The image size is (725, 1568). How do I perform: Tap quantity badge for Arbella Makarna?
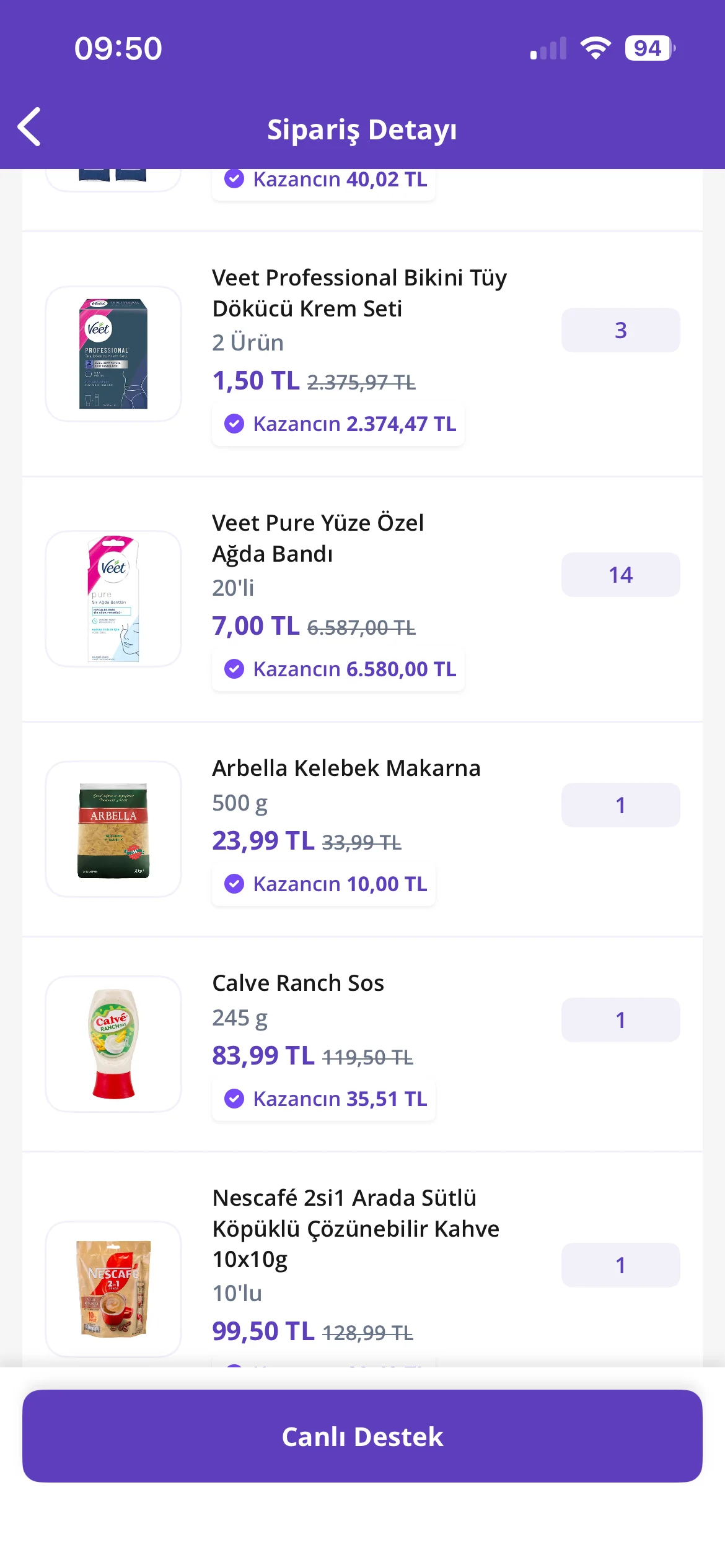coord(620,805)
